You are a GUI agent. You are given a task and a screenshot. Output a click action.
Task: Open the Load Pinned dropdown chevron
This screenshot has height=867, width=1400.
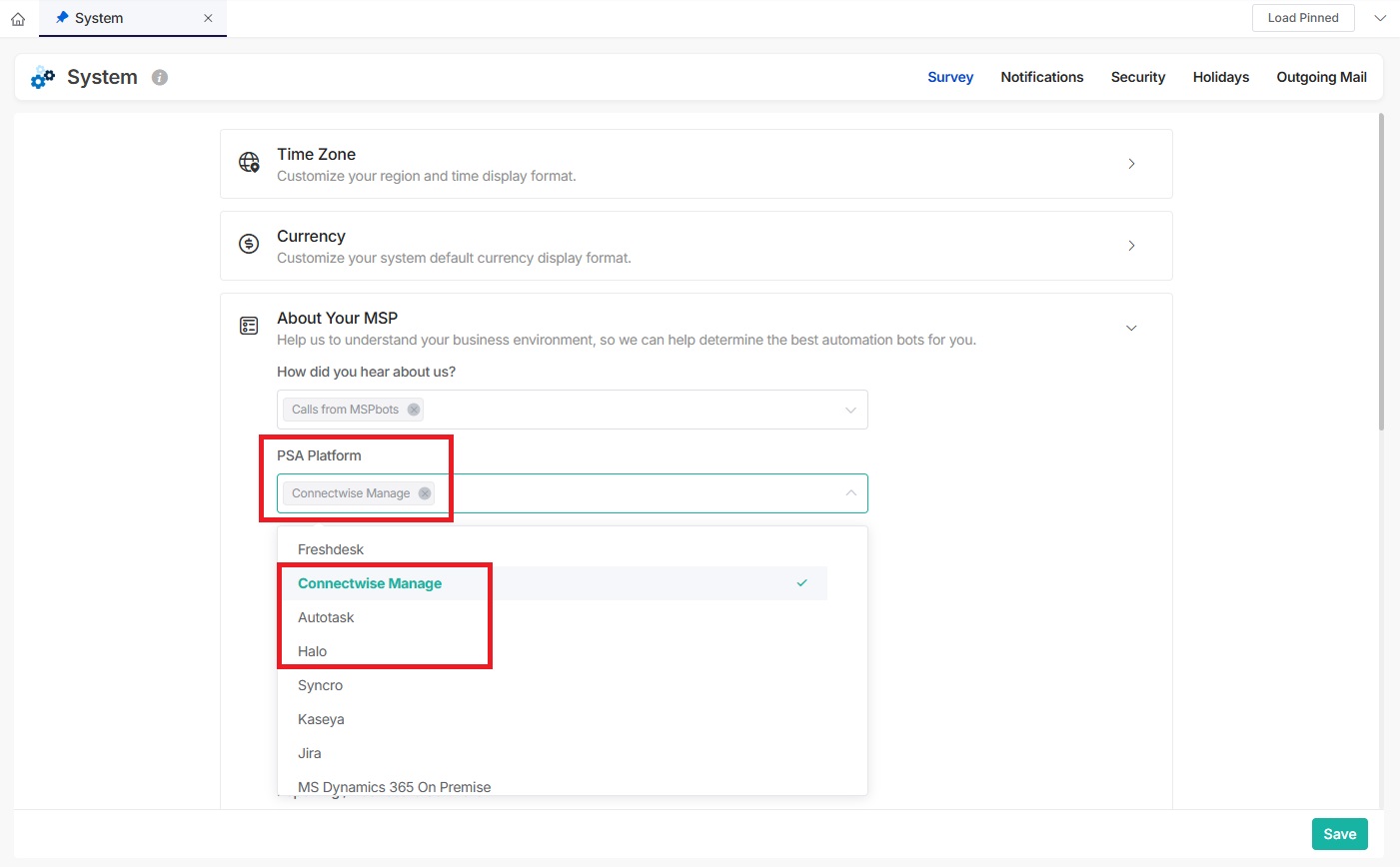(x=1380, y=18)
